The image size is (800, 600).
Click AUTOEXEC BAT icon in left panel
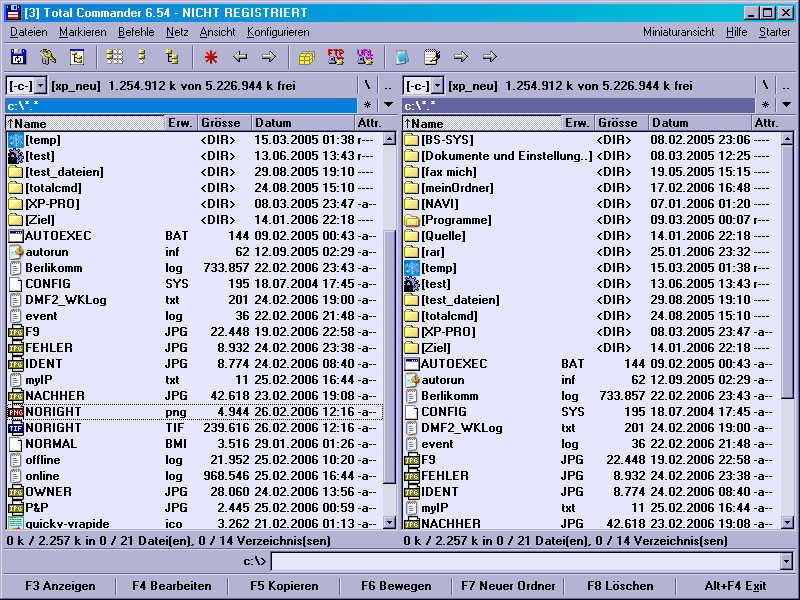pos(16,236)
